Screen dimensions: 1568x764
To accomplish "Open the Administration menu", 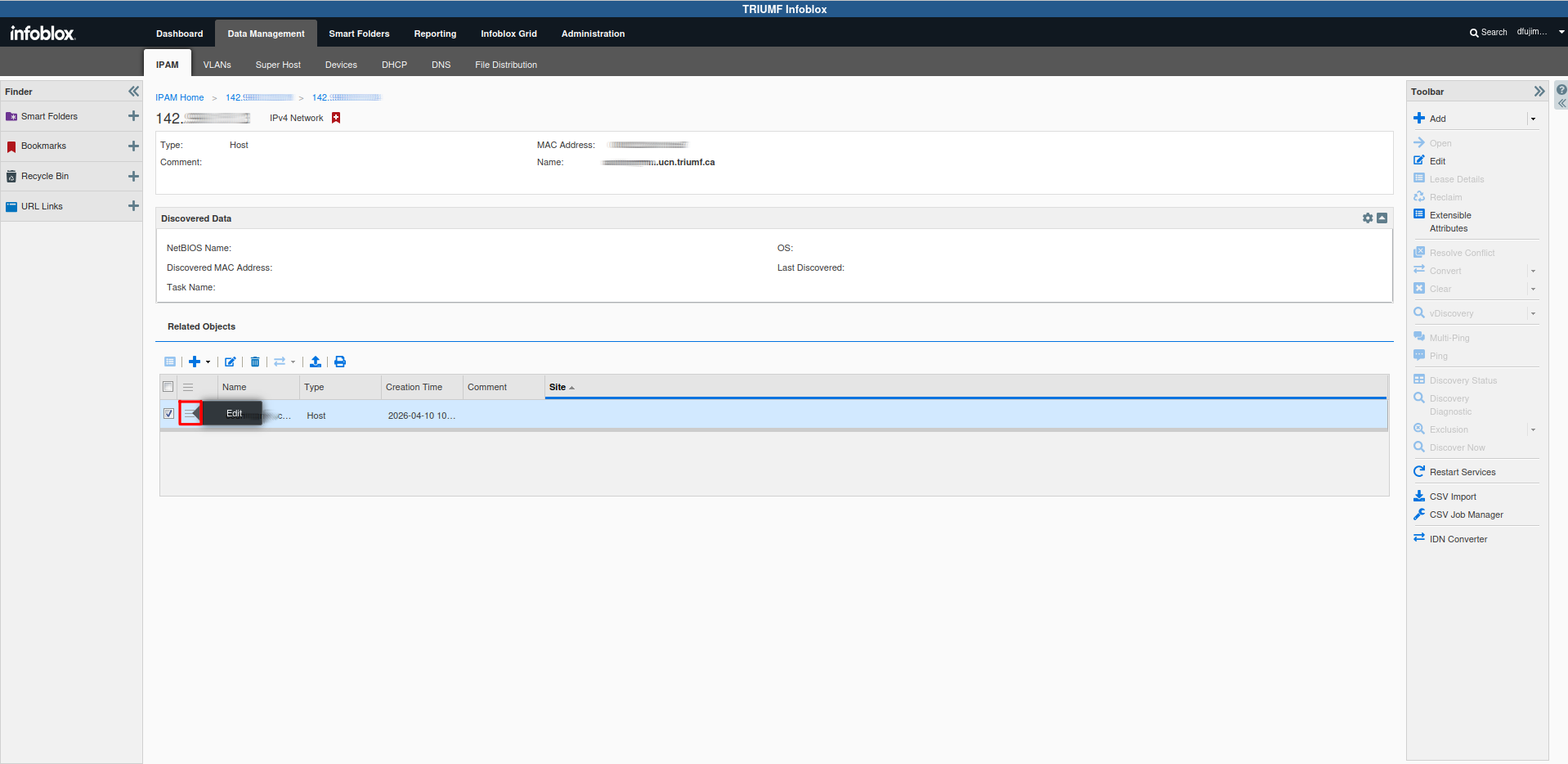I will pyautogui.click(x=593, y=34).
